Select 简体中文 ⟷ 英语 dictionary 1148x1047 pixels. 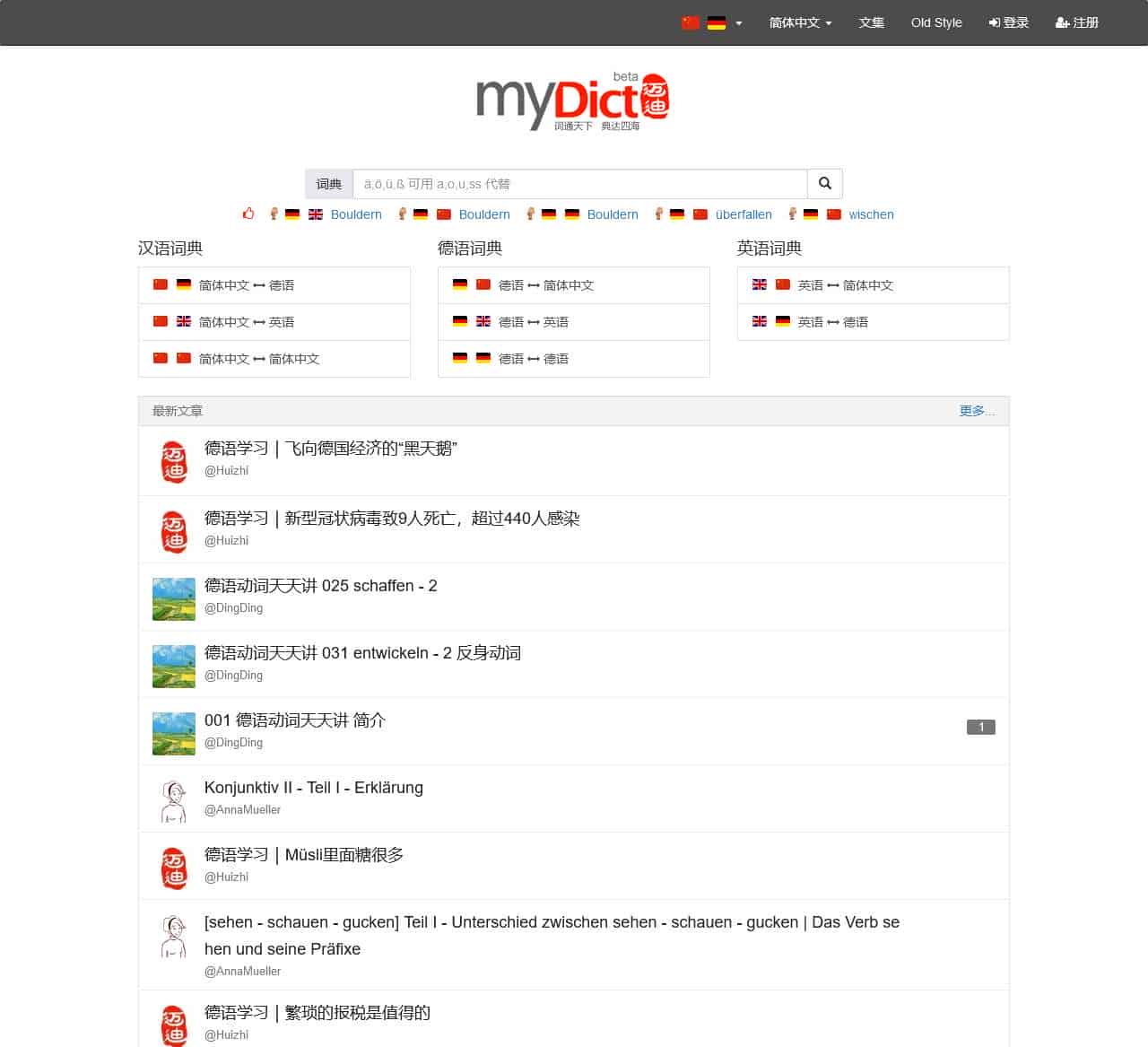coord(274,322)
